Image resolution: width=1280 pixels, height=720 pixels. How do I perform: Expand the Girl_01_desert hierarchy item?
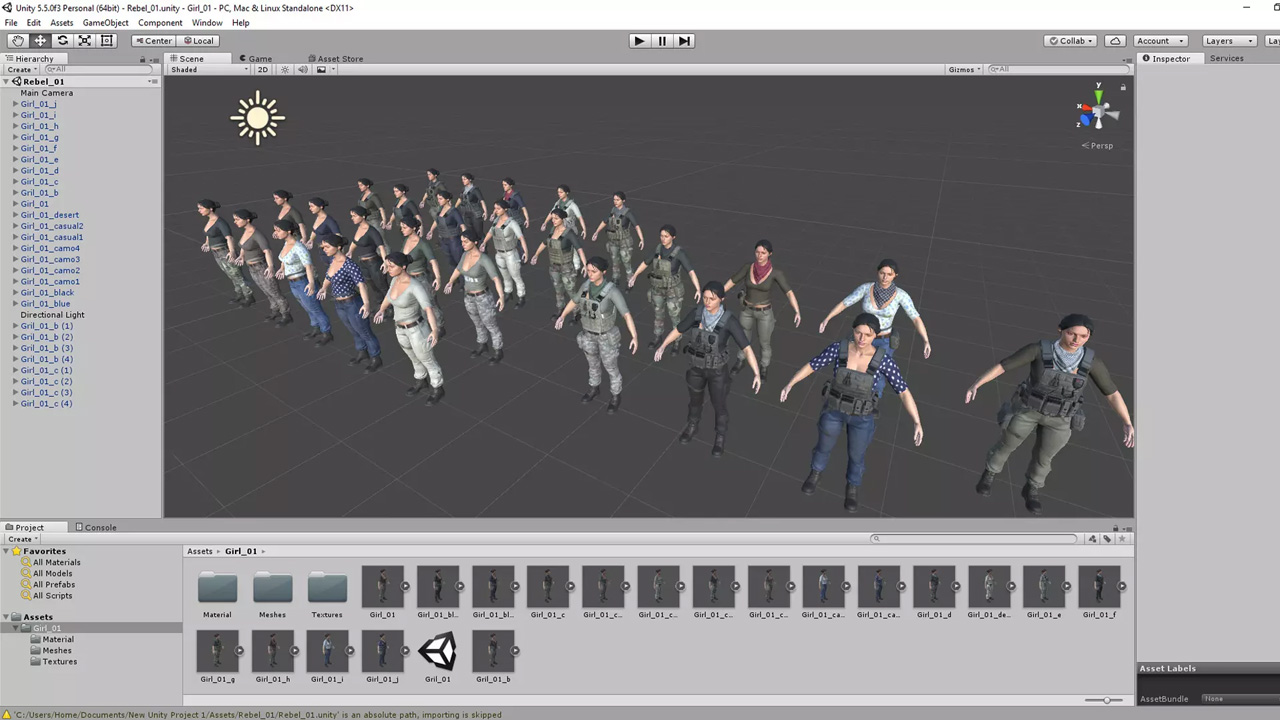[x=15, y=215]
